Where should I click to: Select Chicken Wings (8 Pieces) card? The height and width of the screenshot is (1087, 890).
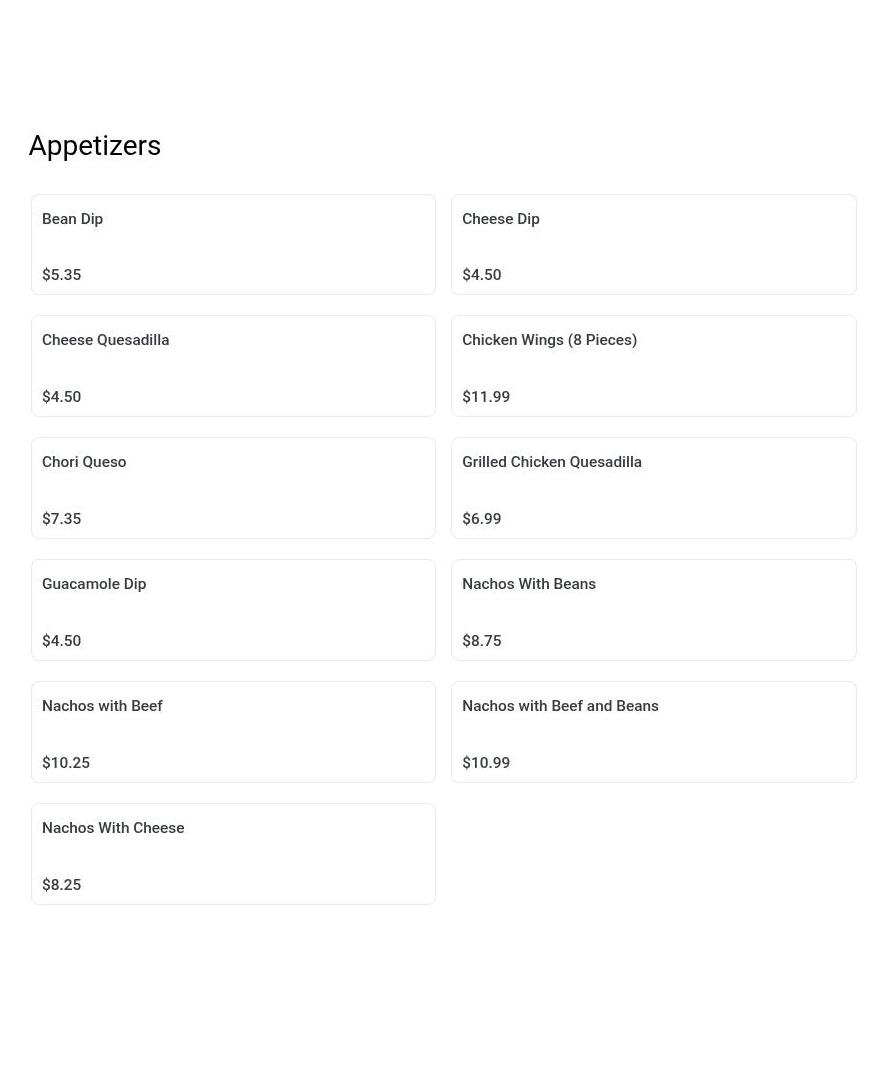coord(654,366)
